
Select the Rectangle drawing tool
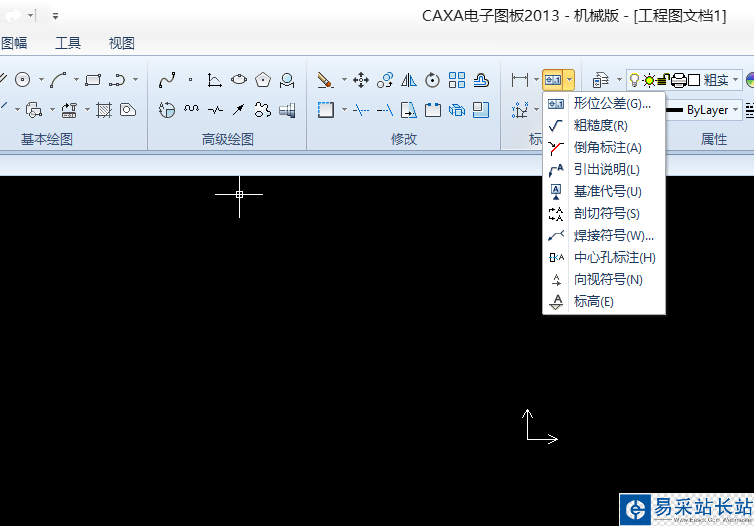pos(93,80)
